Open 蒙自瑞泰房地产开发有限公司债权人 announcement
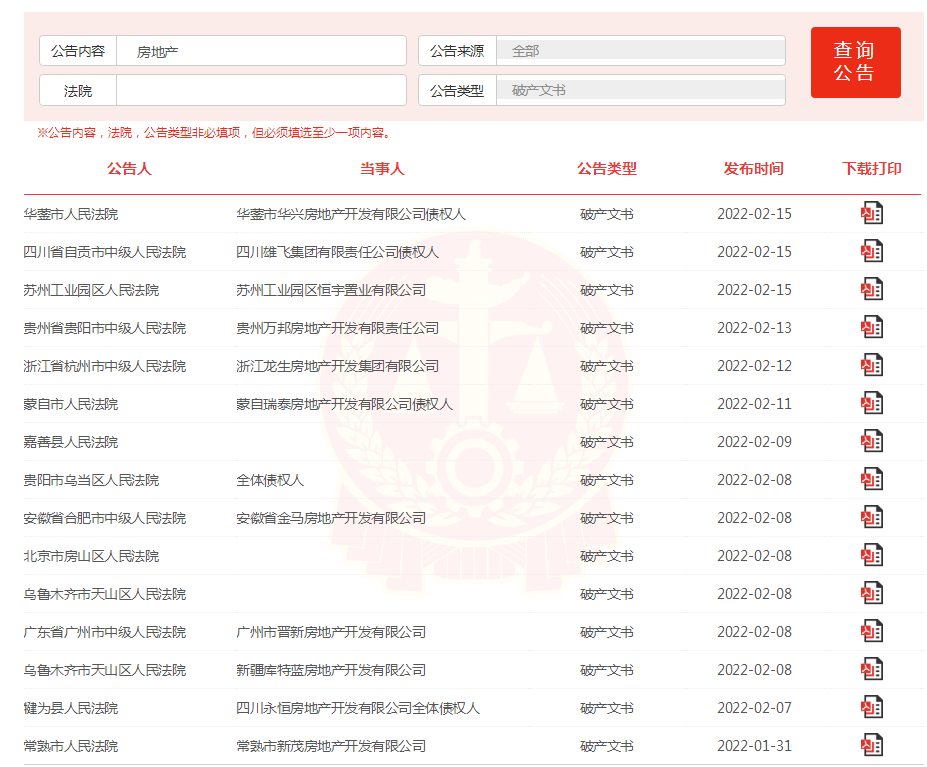This screenshot has height=767, width=927. coord(345,404)
